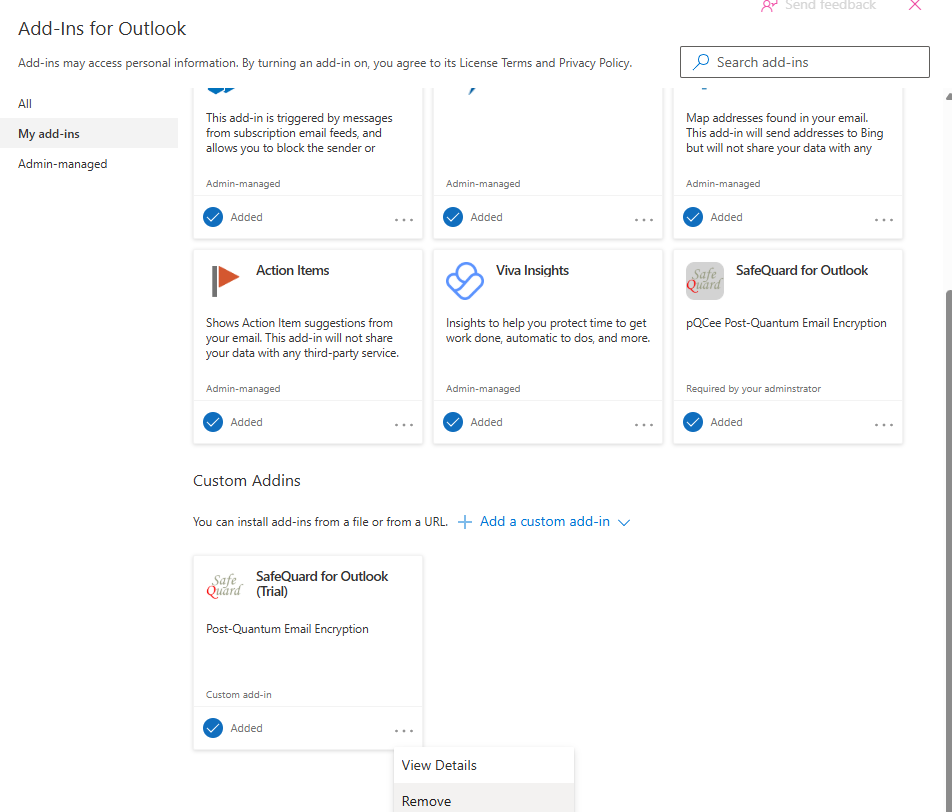Click the Shows Action Item suggestions description

point(302,338)
